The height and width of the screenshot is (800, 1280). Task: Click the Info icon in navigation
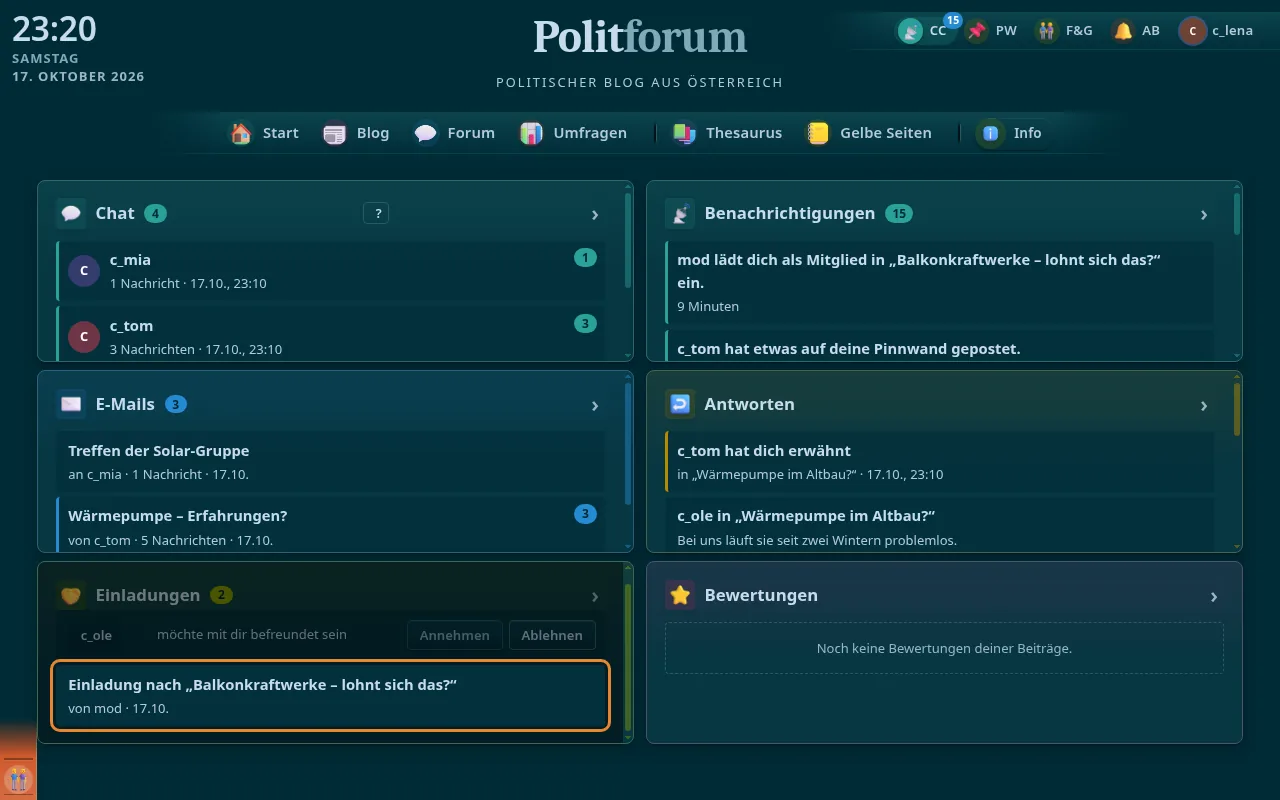click(991, 133)
